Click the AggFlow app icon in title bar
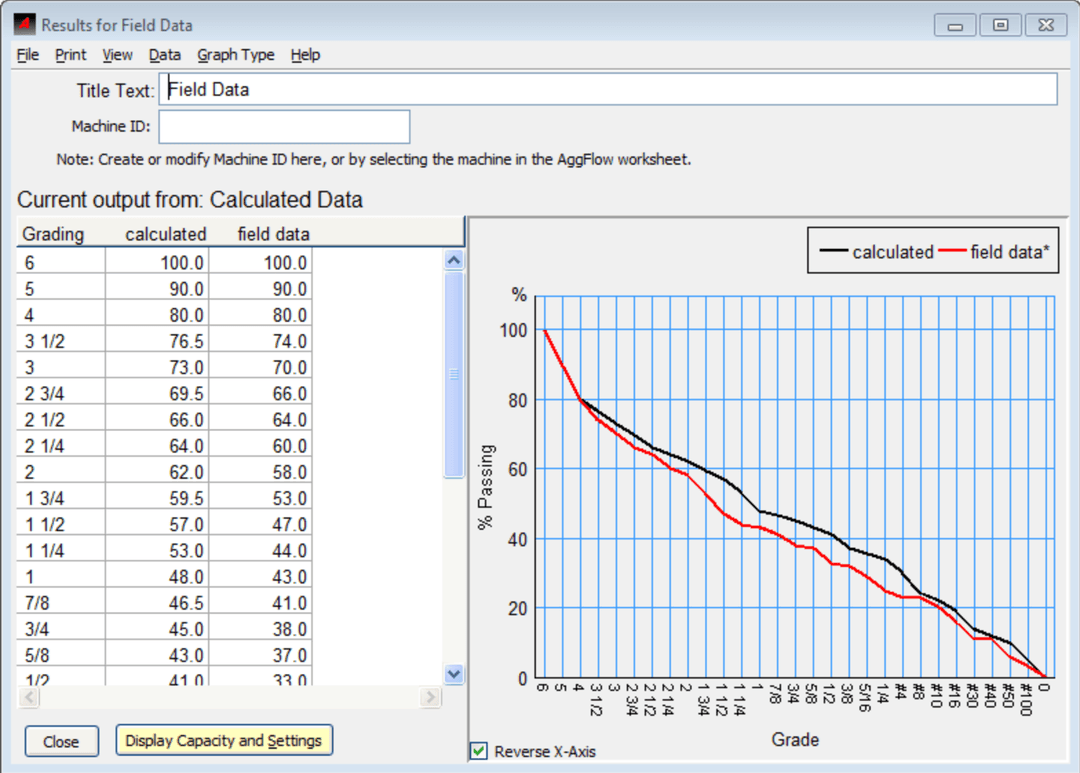The width and height of the screenshot is (1080, 773). tap(24, 24)
